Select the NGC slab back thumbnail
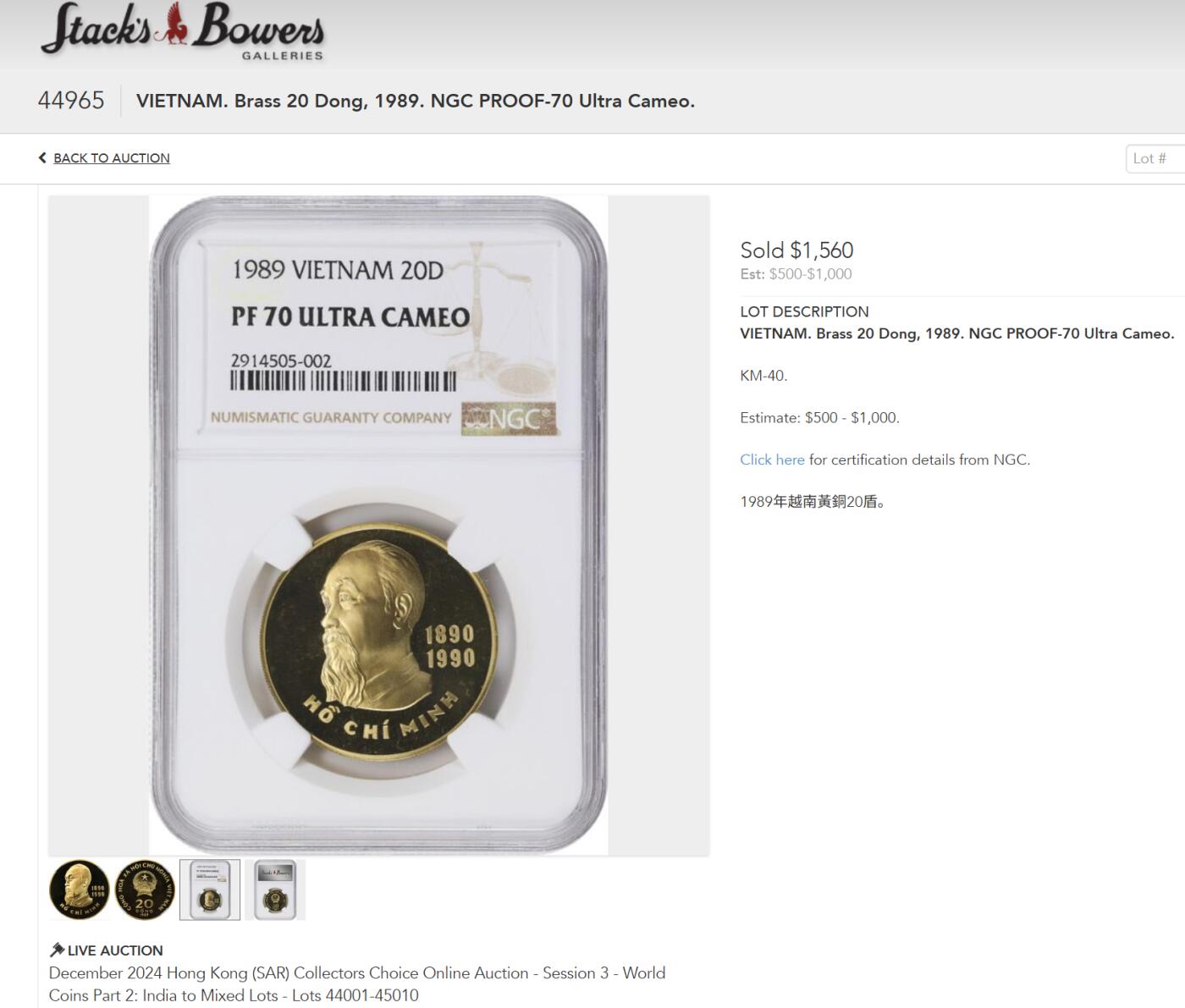Screen dimensions: 1185x1008 pyautogui.click(x=275, y=890)
